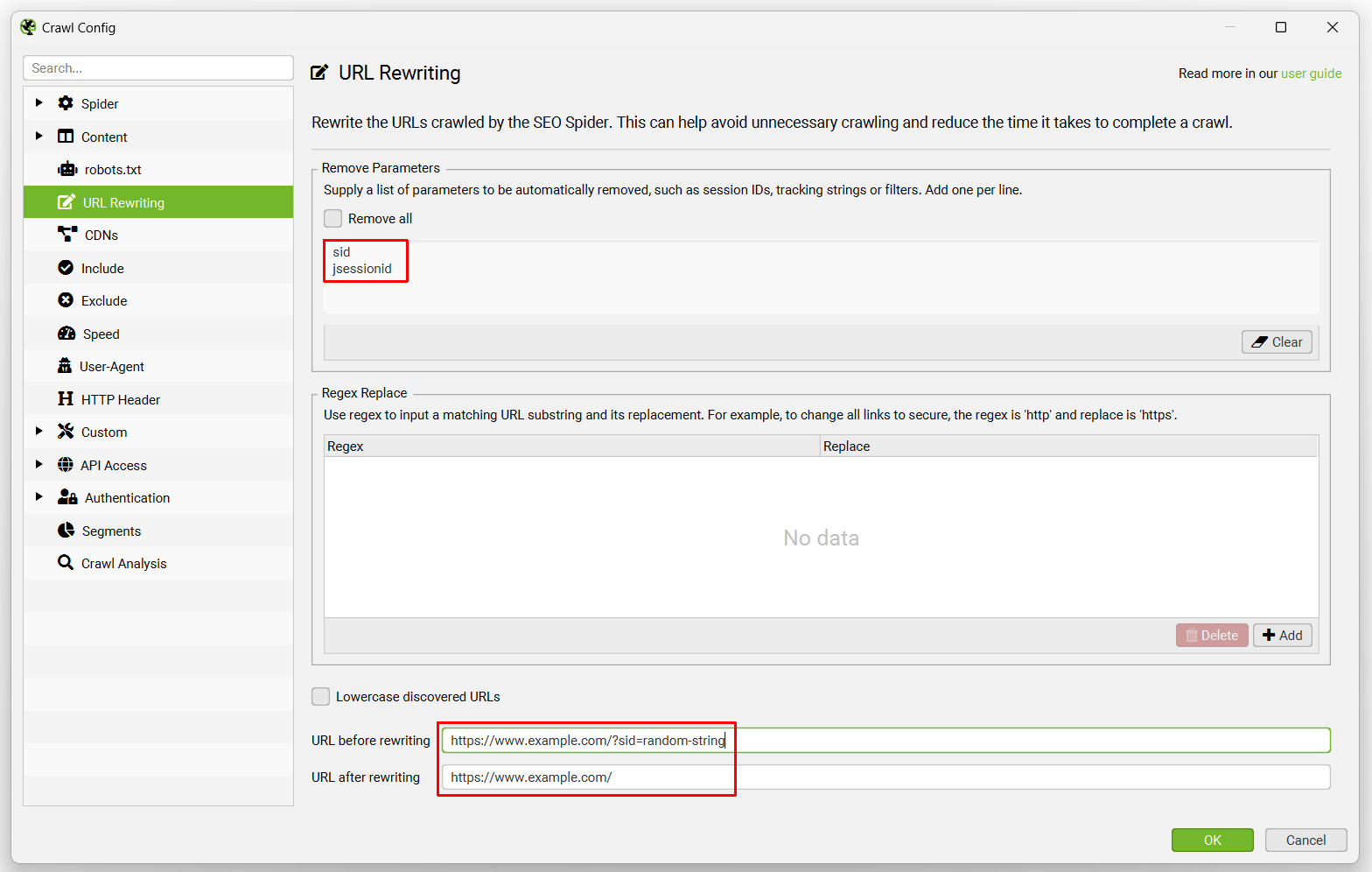The height and width of the screenshot is (872, 1372).
Task: Click the Include checkmark icon
Action: (66, 268)
